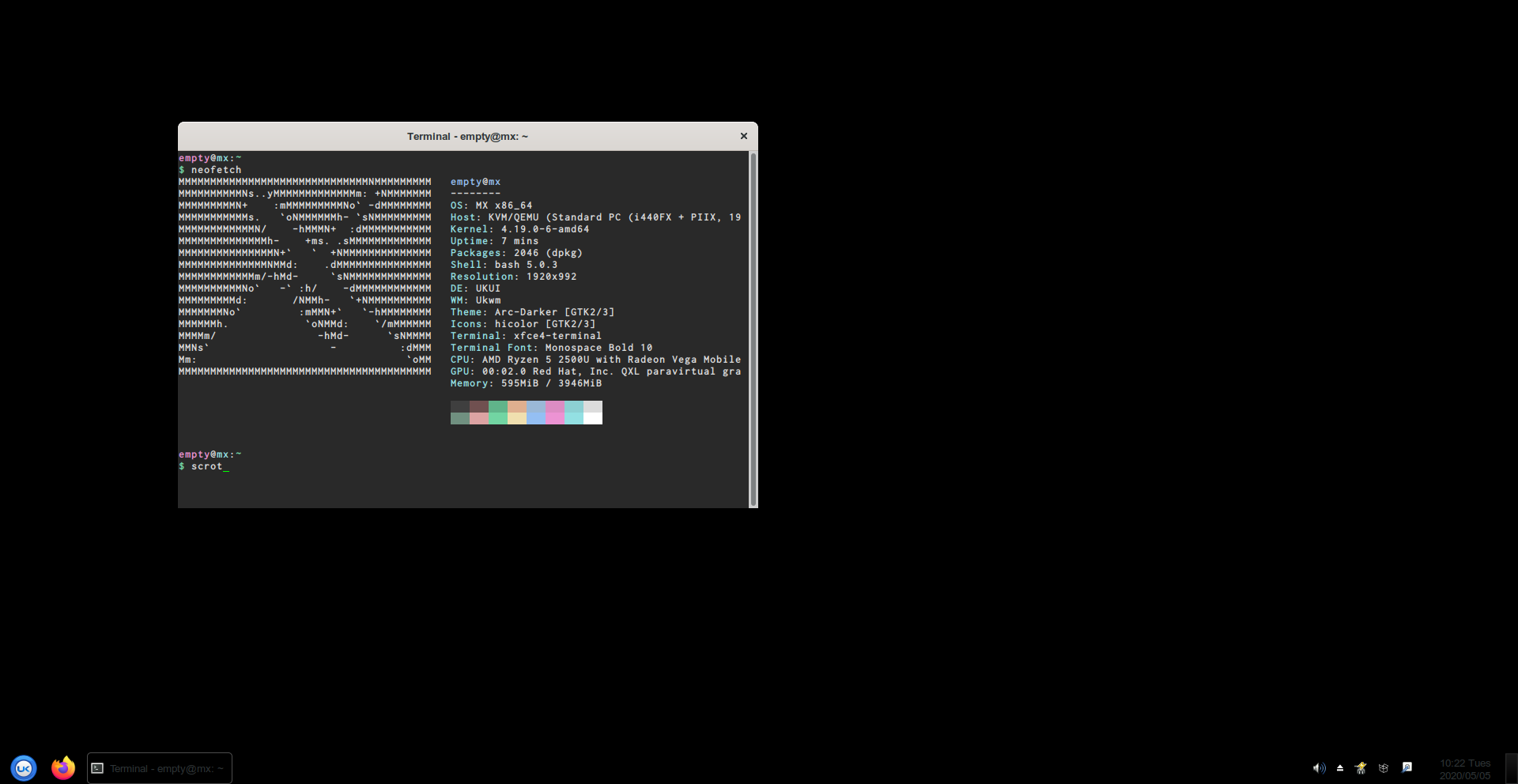
Task: Click the 'Packages: 2046 (dpkg)' line
Action: 517,253
